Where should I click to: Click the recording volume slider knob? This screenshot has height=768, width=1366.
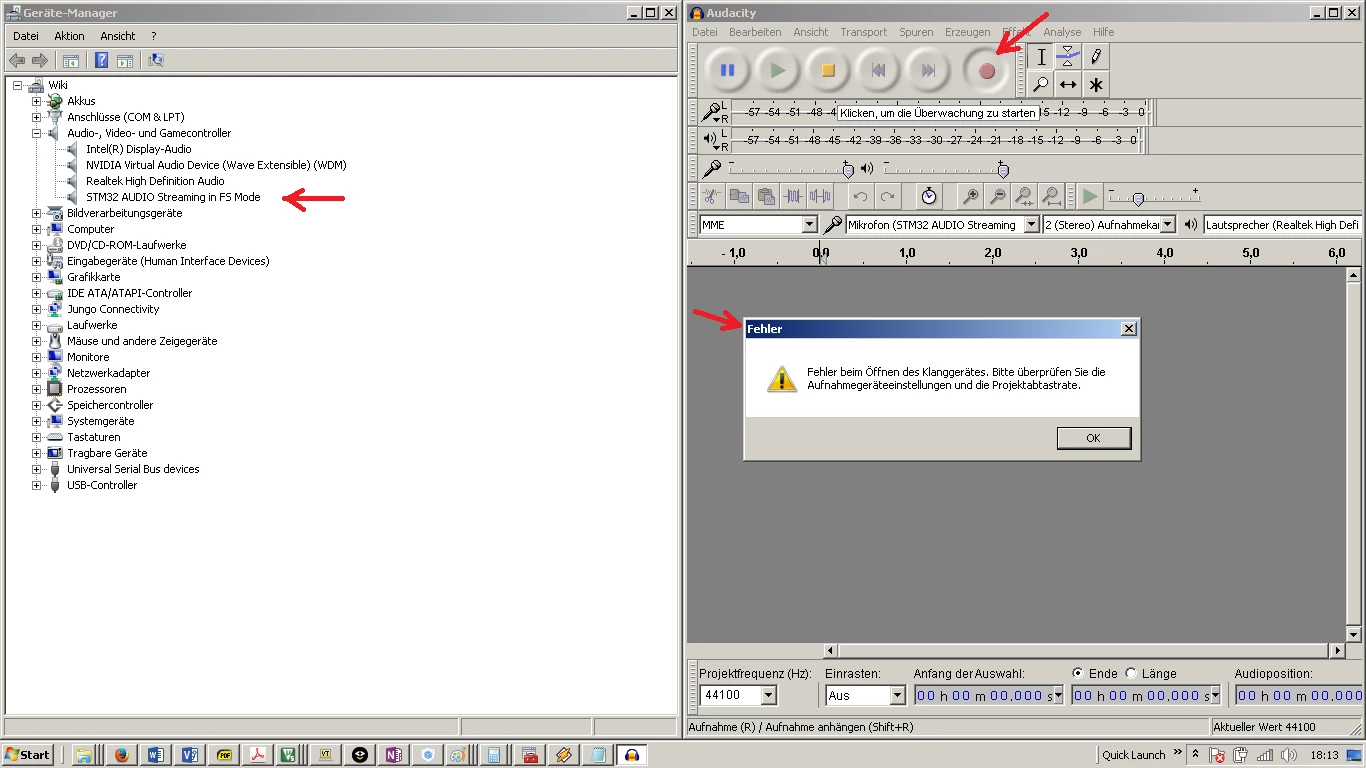click(849, 170)
